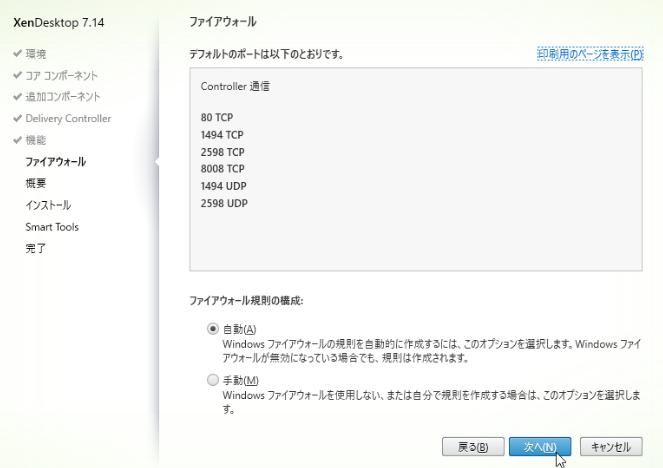The height and width of the screenshot is (468, 663).
Task: Select the 概要 step in the sidebar
Action: (x=36, y=183)
